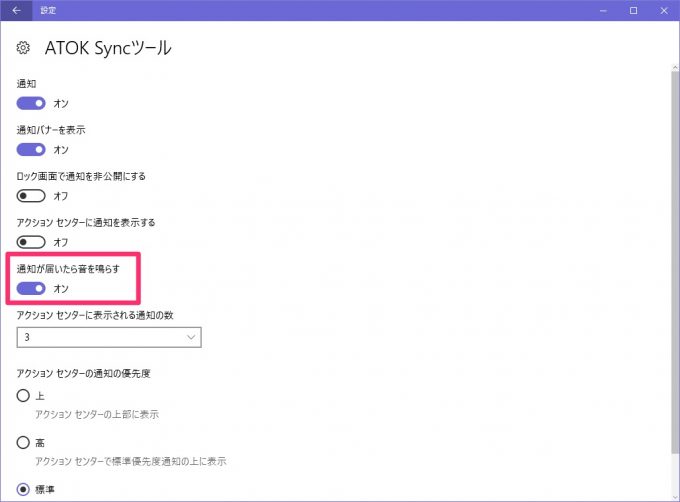The height and width of the screenshot is (502, 680).
Task: Click the ATOK Syncツール page heading
Action: click(108, 48)
